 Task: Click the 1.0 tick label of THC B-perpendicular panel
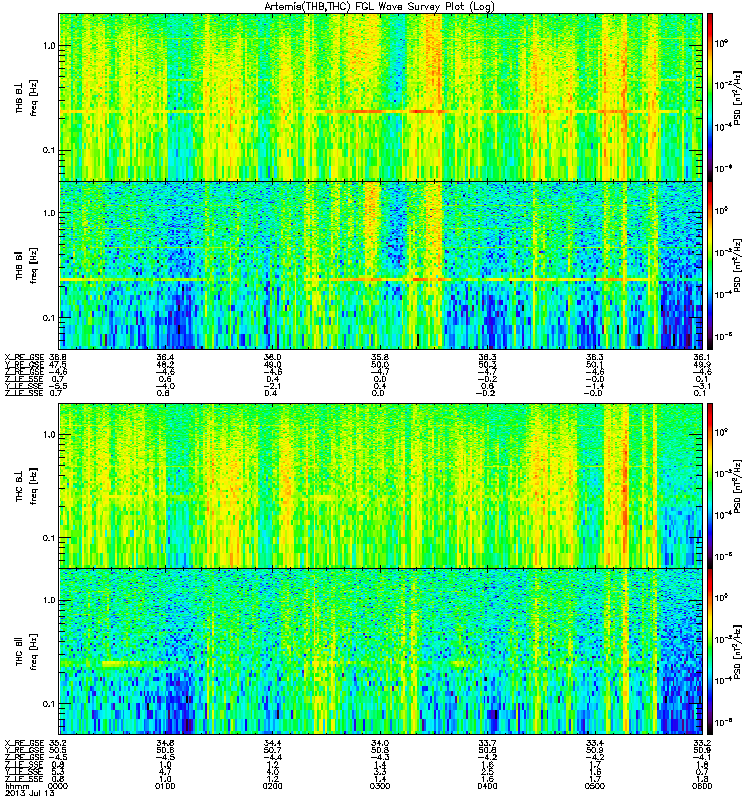click(49, 435)
